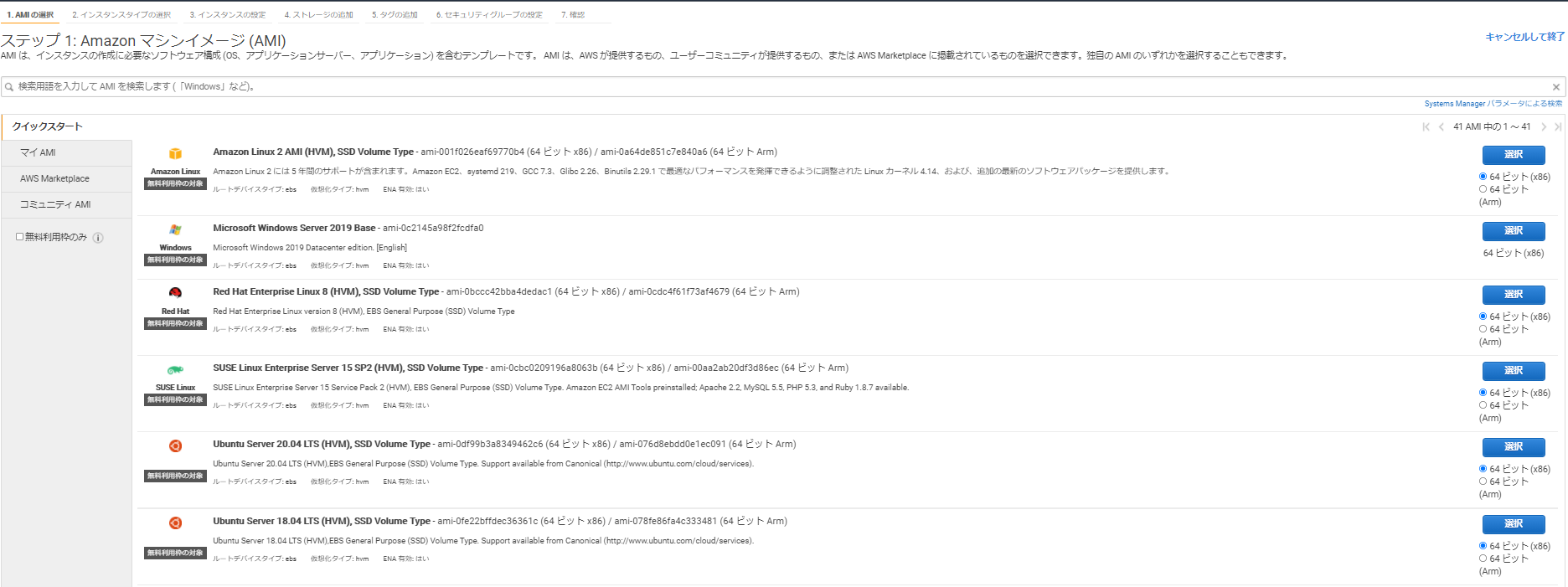
Task: Click SUSE Linux Enterprise Server 15 SP2 title
Action: point(348,368)
